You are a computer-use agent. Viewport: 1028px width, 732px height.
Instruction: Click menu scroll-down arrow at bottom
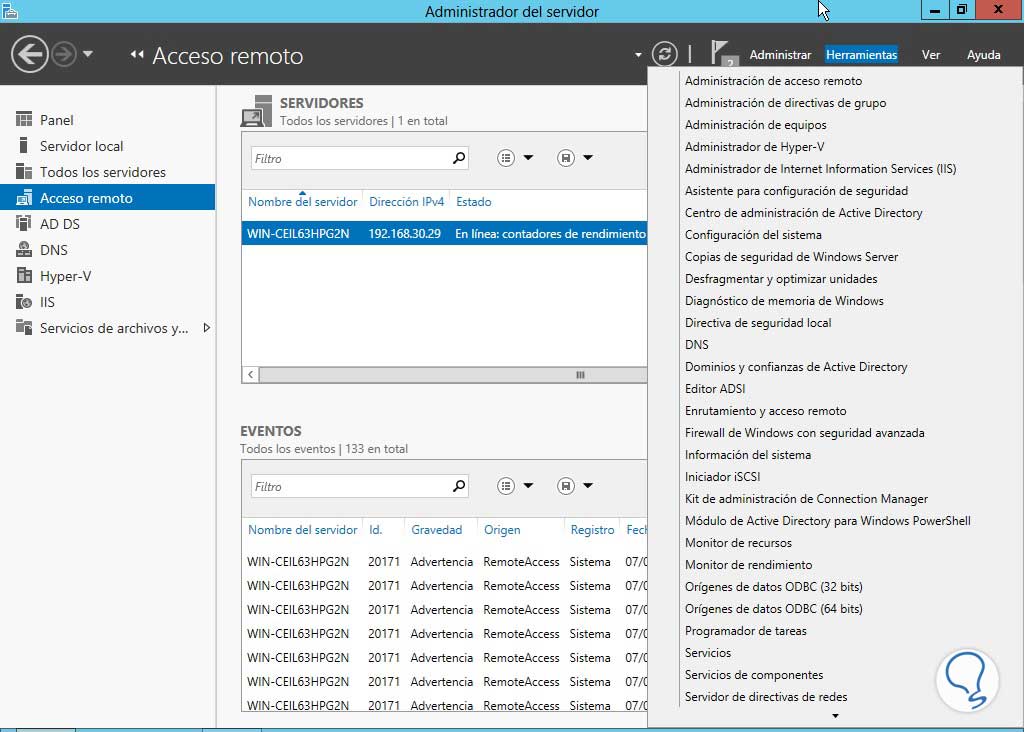tap(835, 716)
